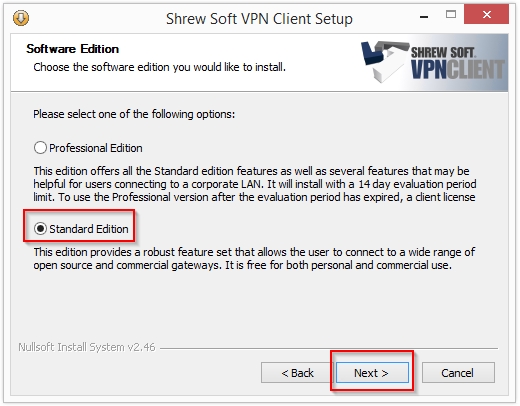
Task: Click the Shrew Soft arrow logo graphic
Action: 385,61
